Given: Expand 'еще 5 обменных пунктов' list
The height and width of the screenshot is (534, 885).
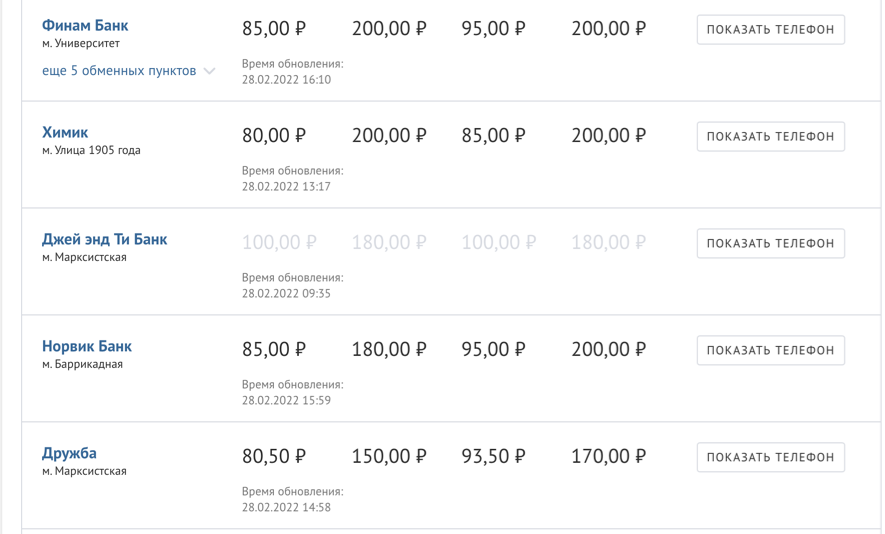Looking at the screenshot, I should (119, 71).
